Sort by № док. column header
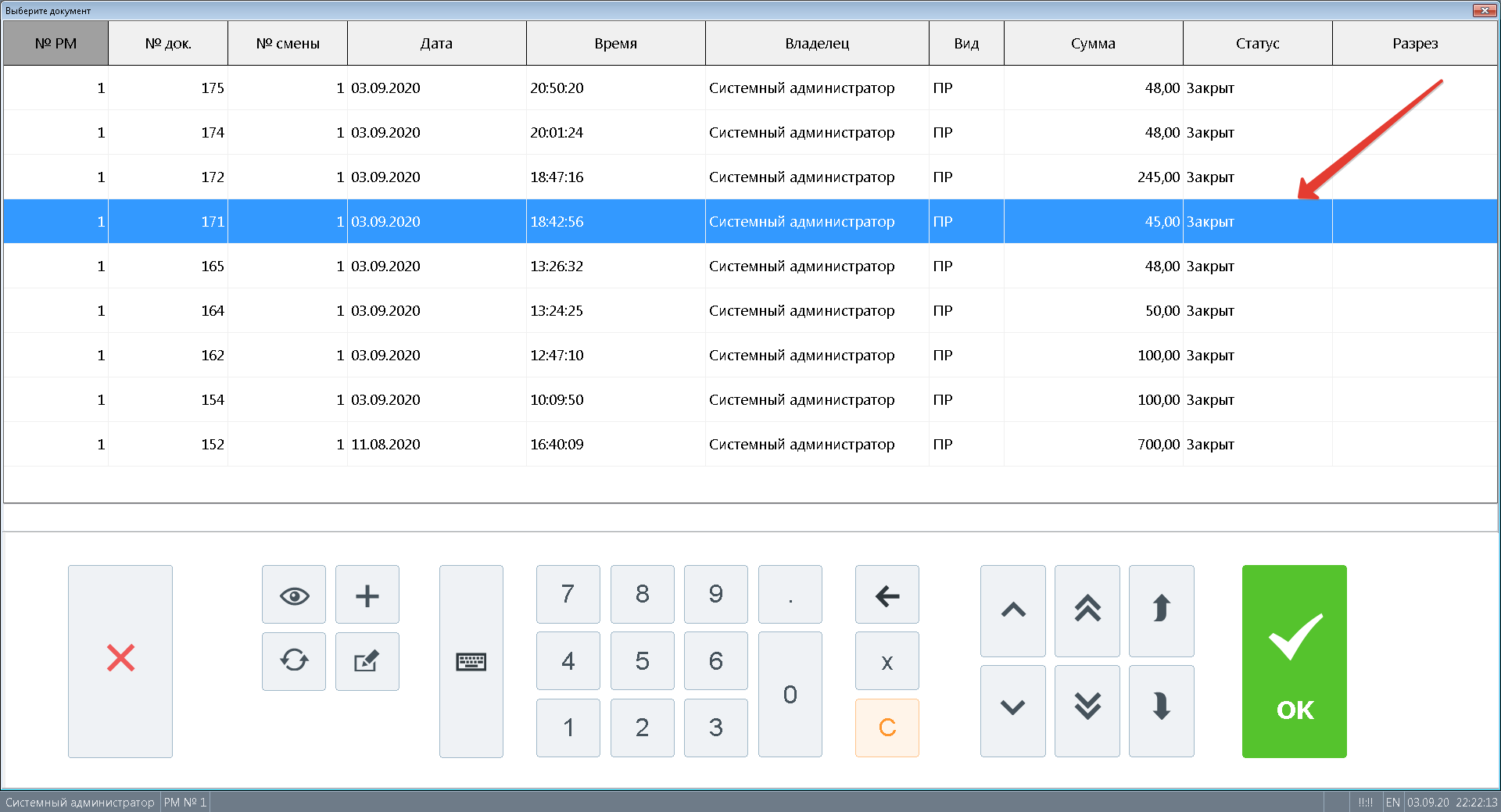The image size is (1501, 812). 168,43
